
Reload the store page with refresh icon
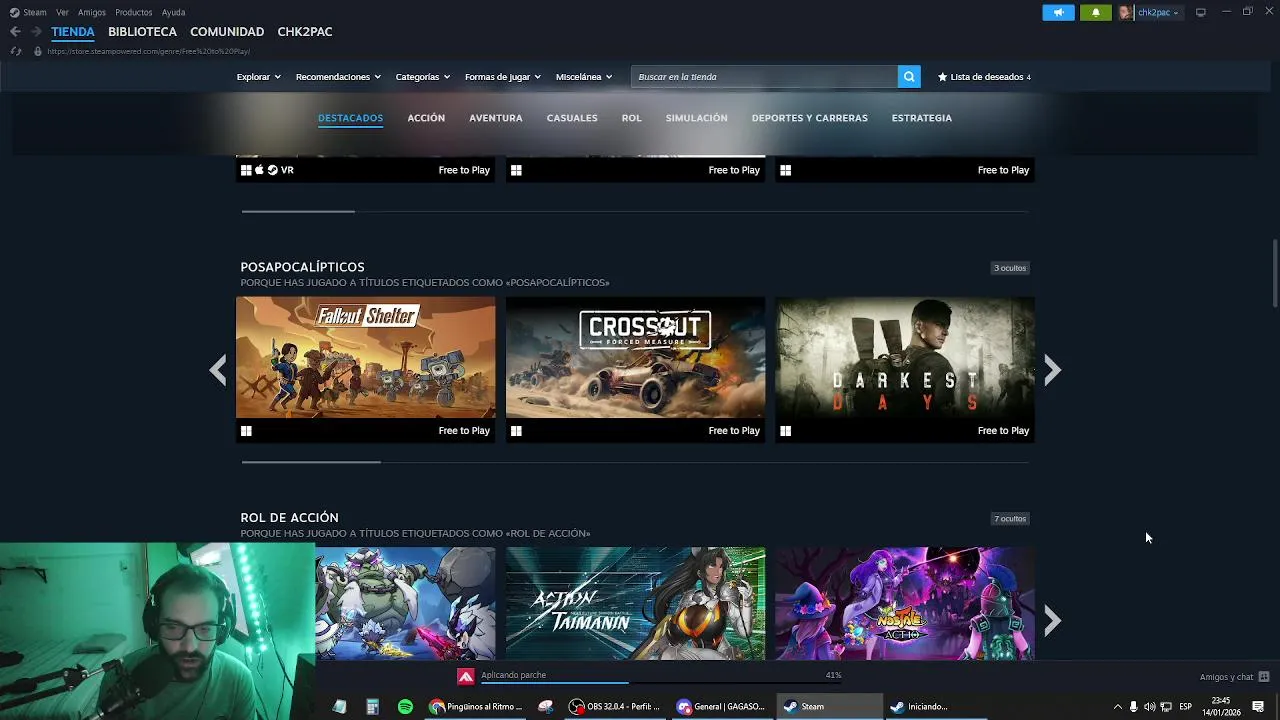15,51
